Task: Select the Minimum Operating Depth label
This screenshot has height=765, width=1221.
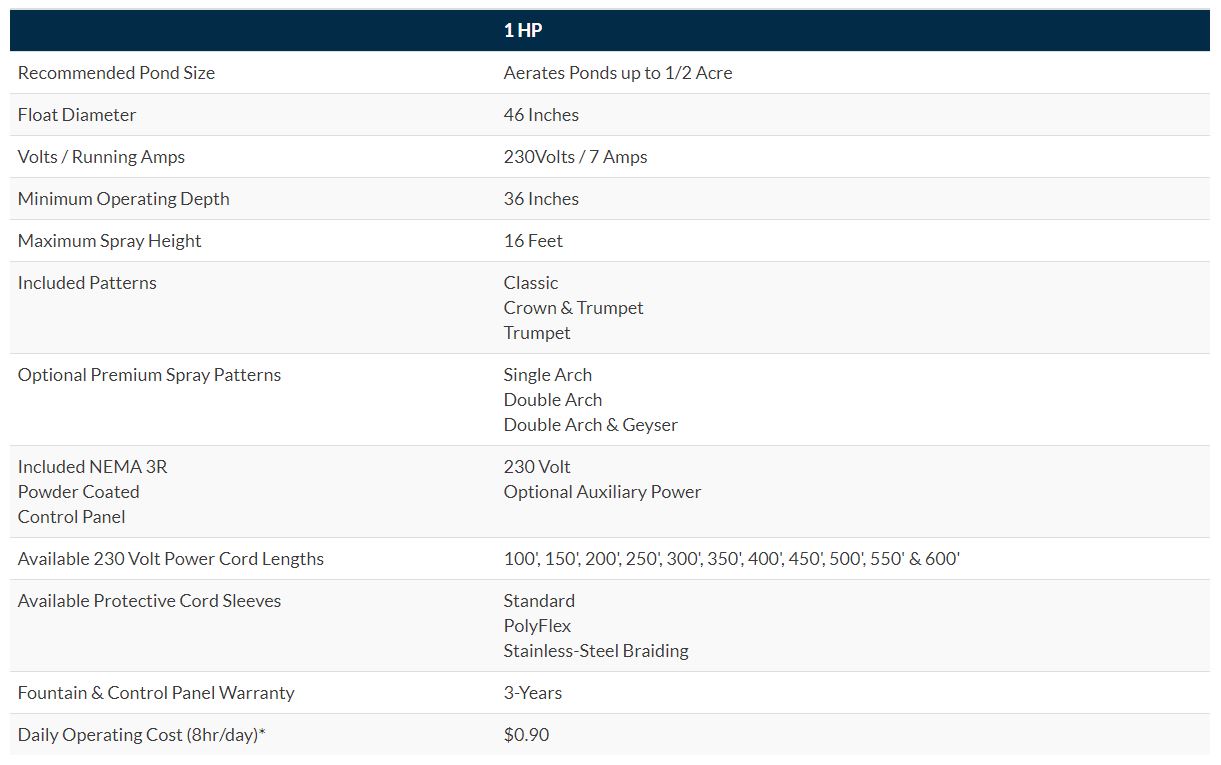Action: point(123,199)
